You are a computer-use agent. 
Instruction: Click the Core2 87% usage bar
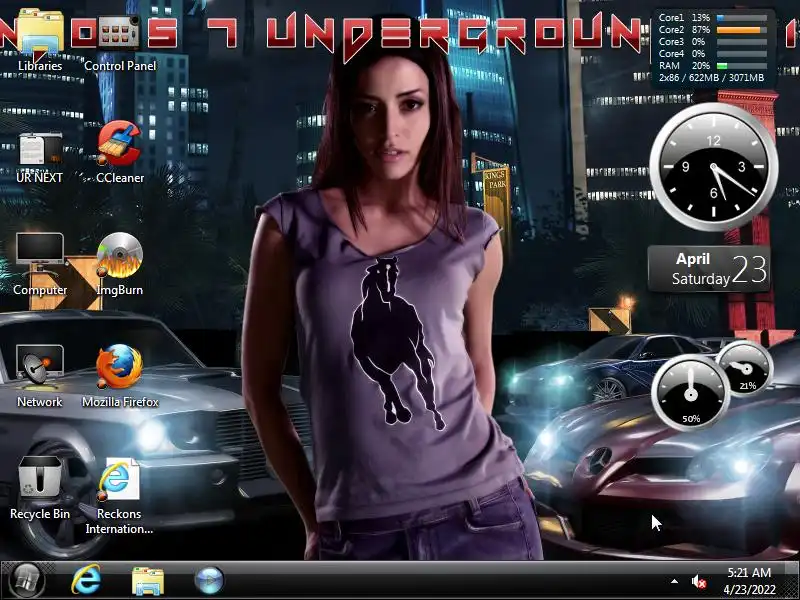coord(741,30)
